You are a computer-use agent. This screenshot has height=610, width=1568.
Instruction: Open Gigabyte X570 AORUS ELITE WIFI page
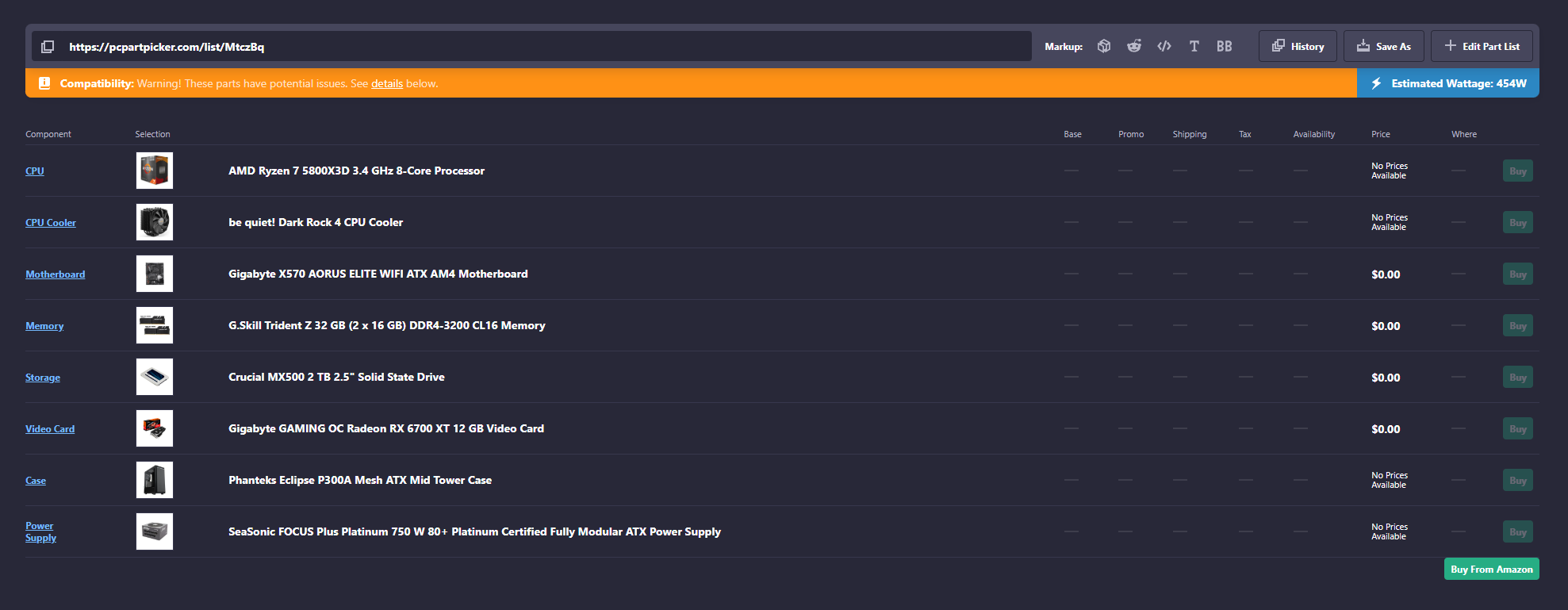(378, 274)
